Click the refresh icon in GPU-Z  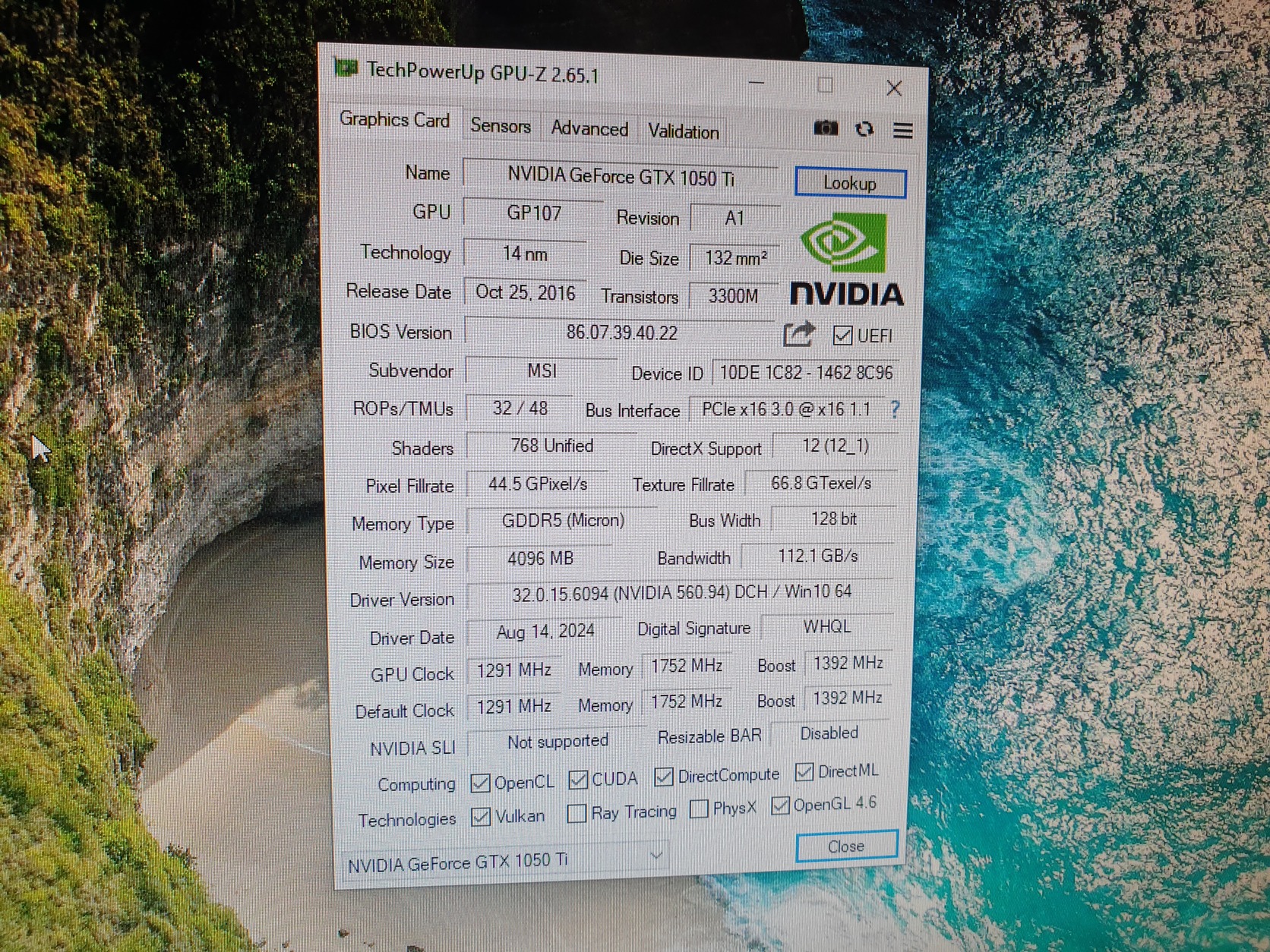click(864, 129)
